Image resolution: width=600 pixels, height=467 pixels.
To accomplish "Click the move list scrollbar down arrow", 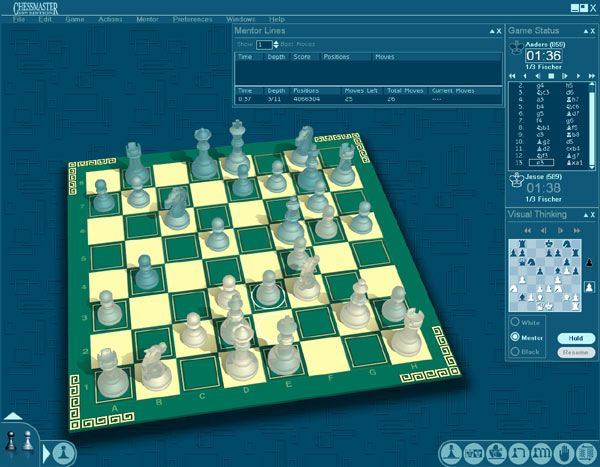I will 592,167.
